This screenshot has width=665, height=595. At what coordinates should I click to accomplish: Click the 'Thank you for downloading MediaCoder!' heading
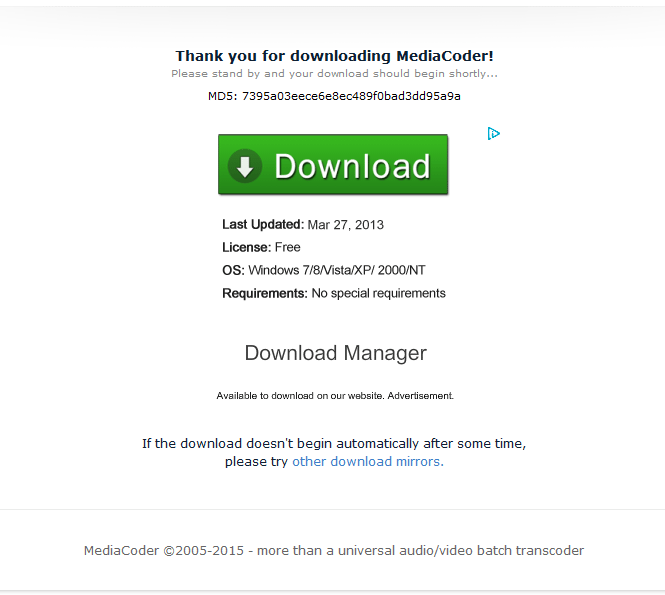click(x=335, y=56)
